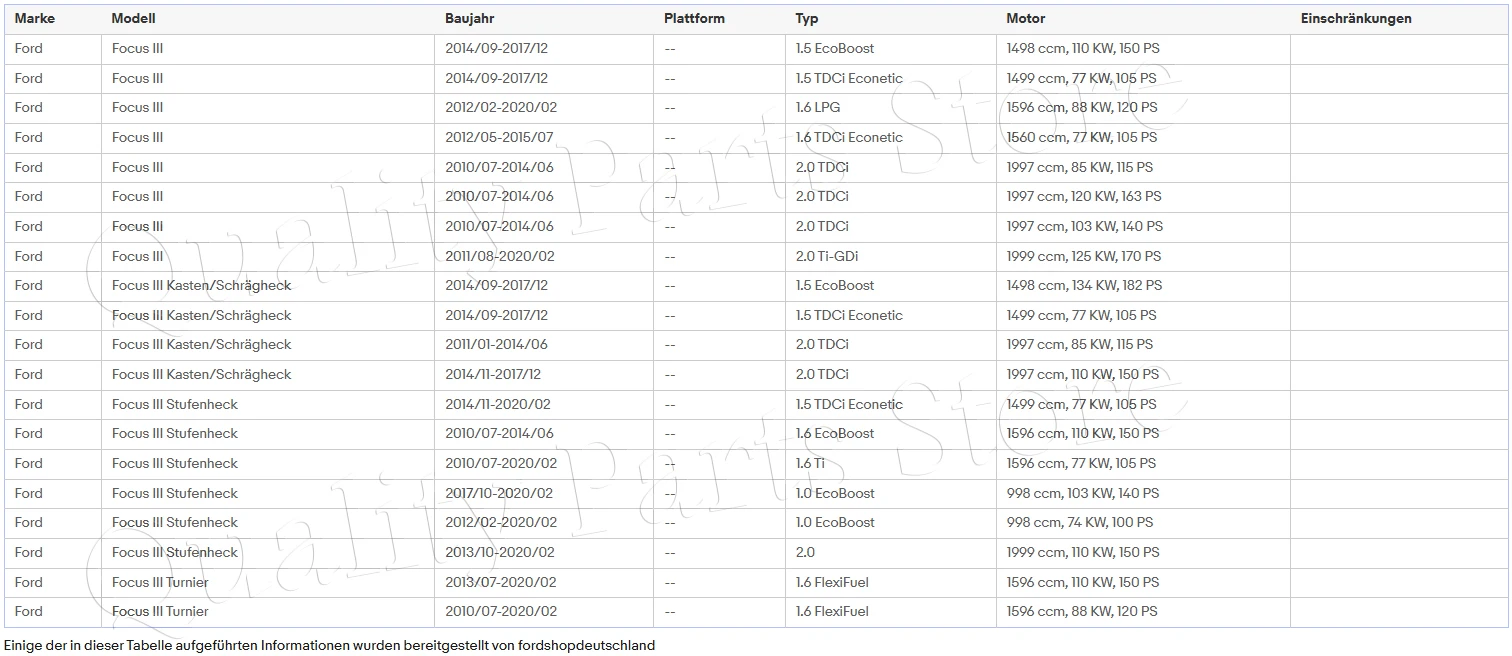Select the 1.6 LPG type cell
The height and width of the screenshot is (656, 1512).
pyautogui.click(x=891, y=108)
